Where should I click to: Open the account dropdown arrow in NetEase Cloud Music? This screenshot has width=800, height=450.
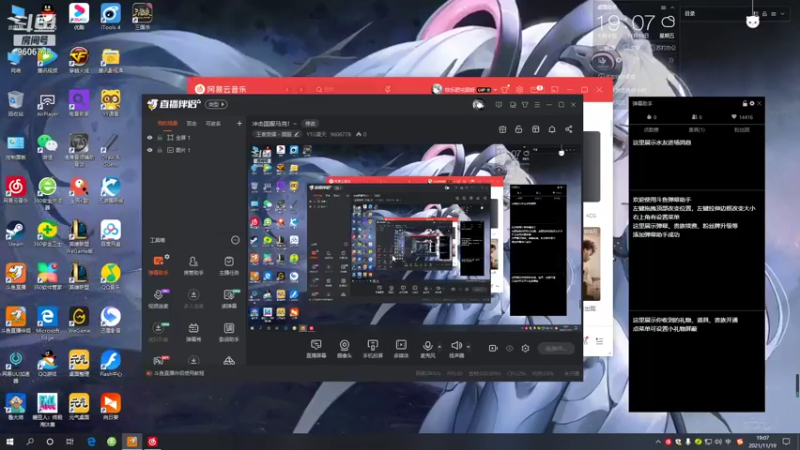coord(495,90)
